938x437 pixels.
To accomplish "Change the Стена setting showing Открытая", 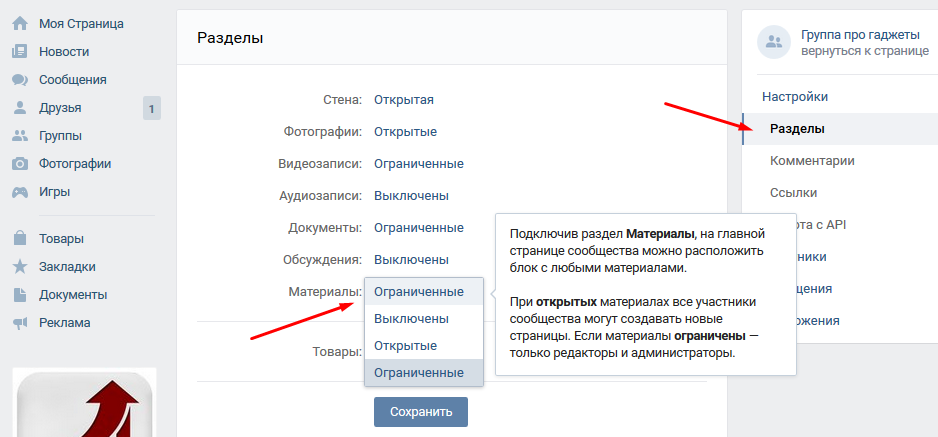I will (404, 100).
